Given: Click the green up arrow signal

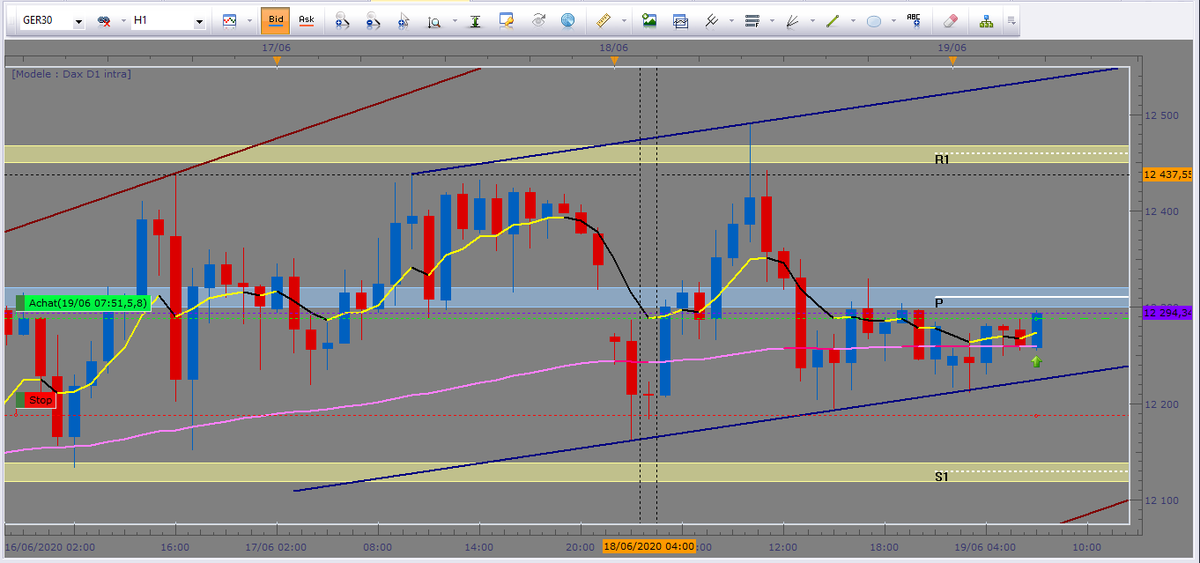Looking at the screenshot, I should tap(1036, 361).
